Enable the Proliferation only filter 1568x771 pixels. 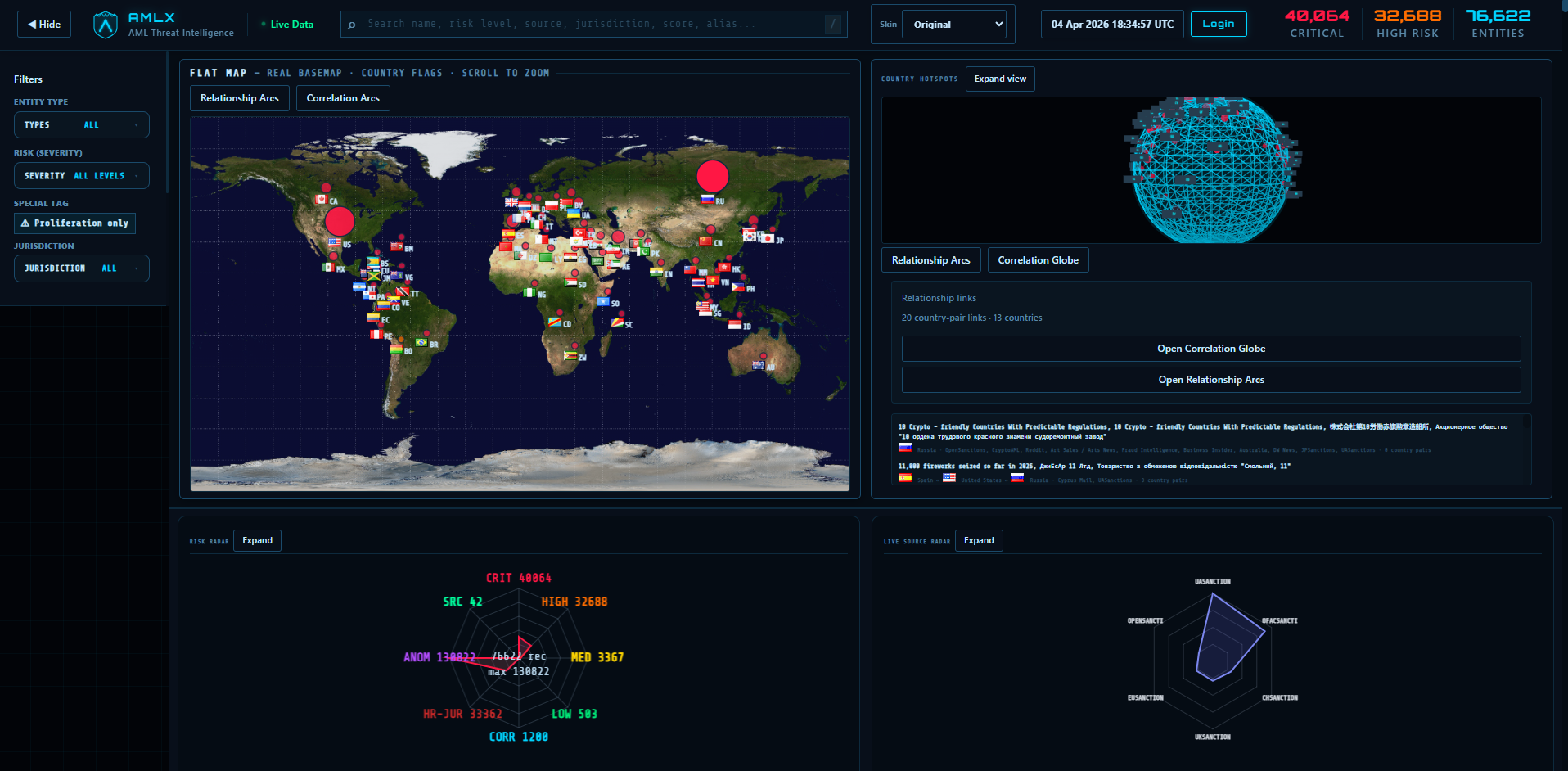point(74,223)
